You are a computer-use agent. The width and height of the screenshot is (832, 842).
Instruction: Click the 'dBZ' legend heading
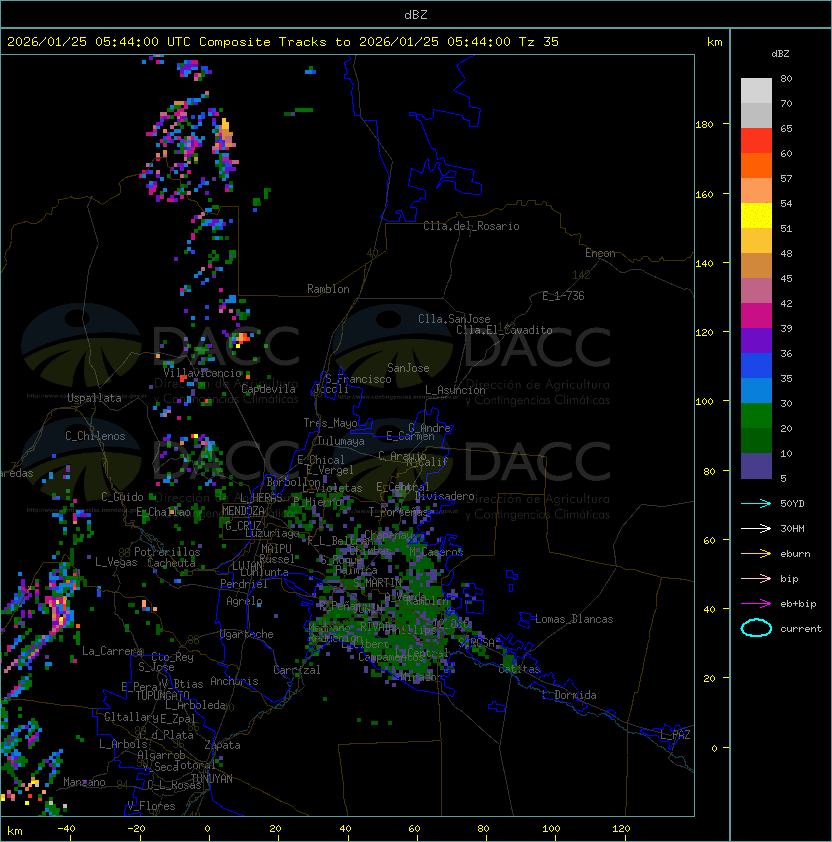(x=780, y=54)
